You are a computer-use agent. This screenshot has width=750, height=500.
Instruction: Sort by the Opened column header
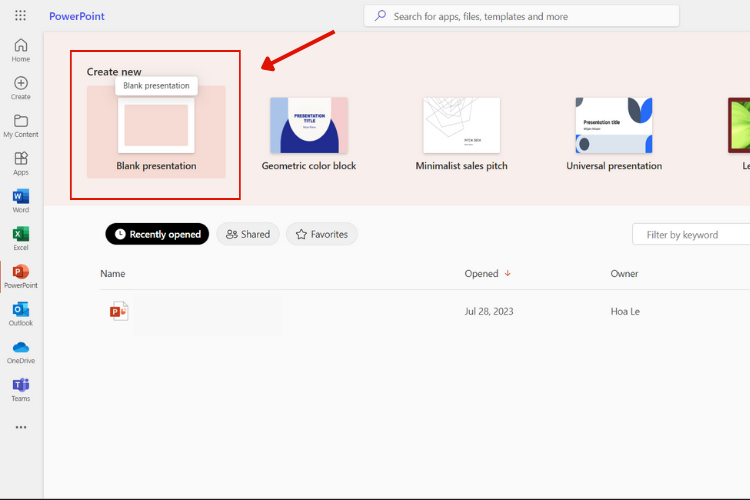487,273
